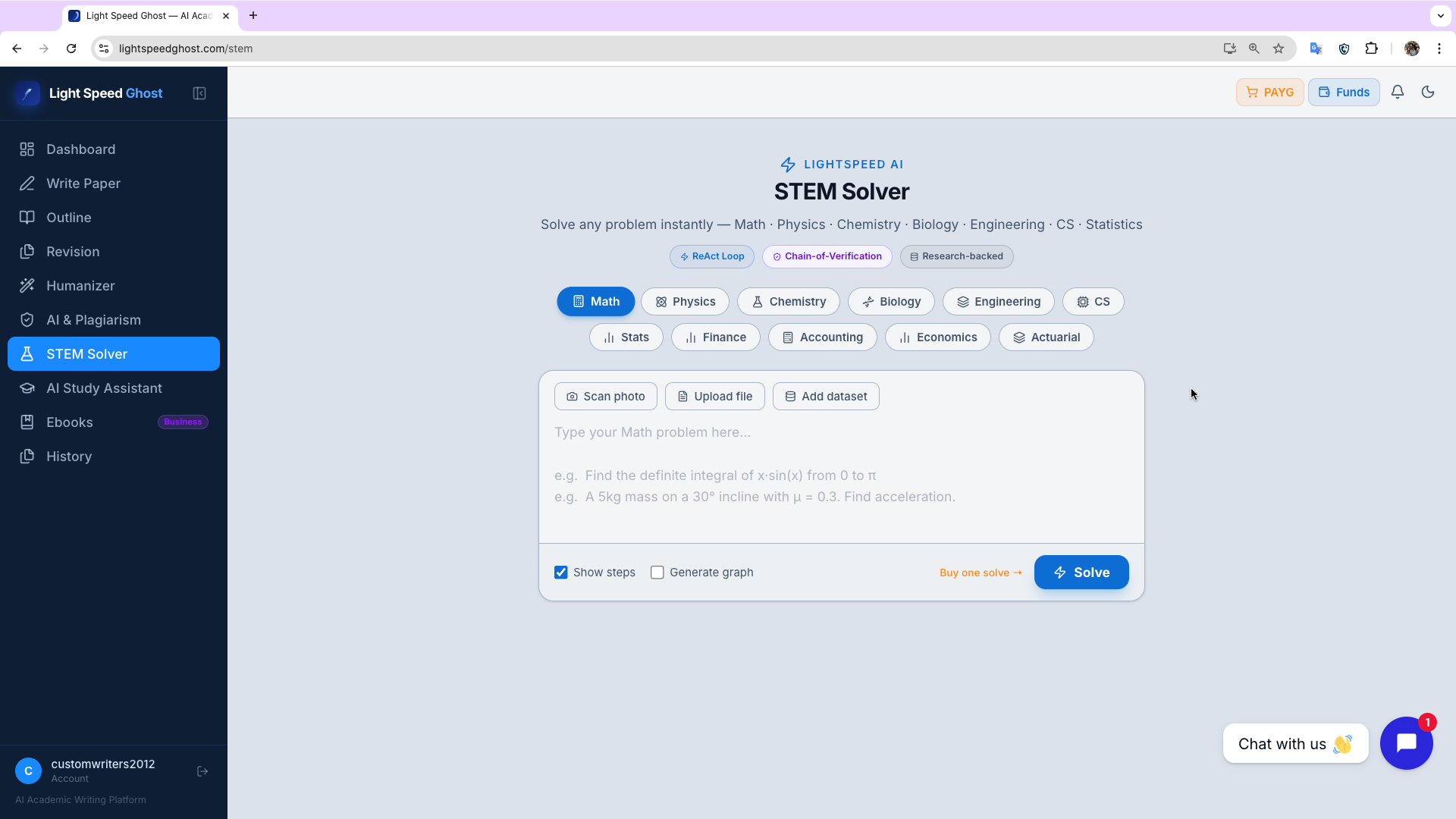Open the shield extension icon
This screenshot has width=1456, height=819.
[x=1344, y=49]
